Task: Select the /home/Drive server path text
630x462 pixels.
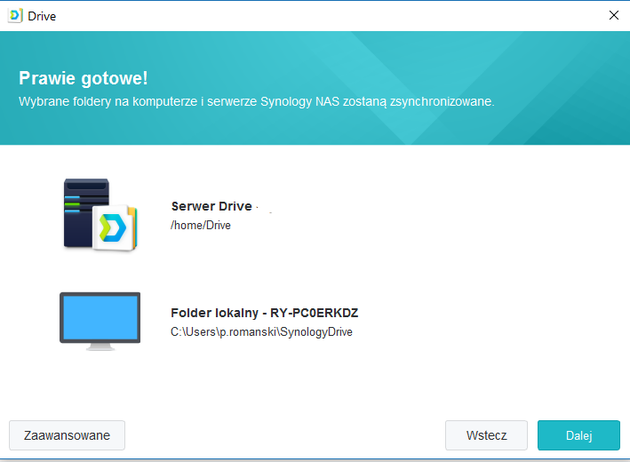Action: tap(200, 225)
